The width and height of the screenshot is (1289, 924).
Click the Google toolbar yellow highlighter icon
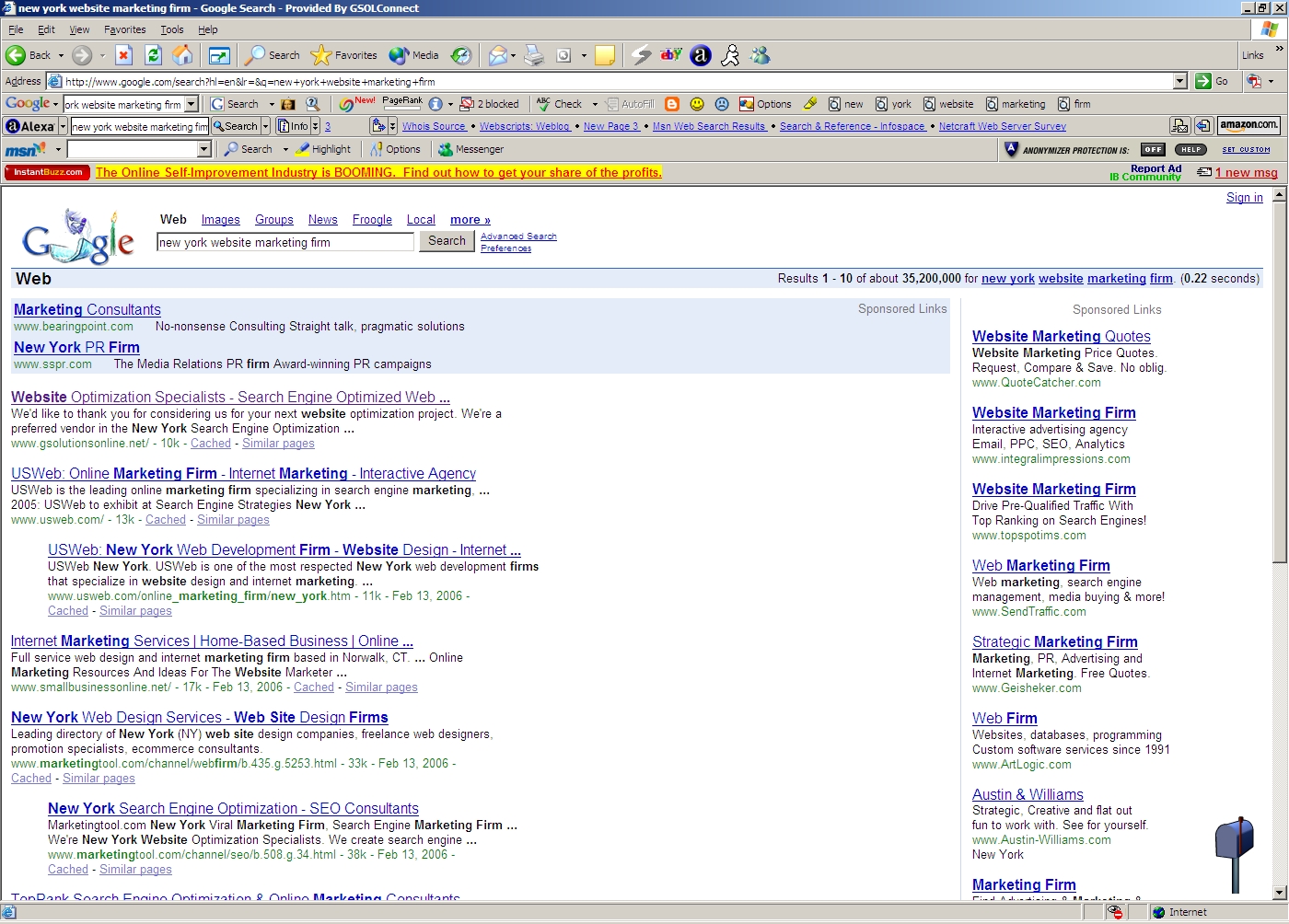point(810,104)
